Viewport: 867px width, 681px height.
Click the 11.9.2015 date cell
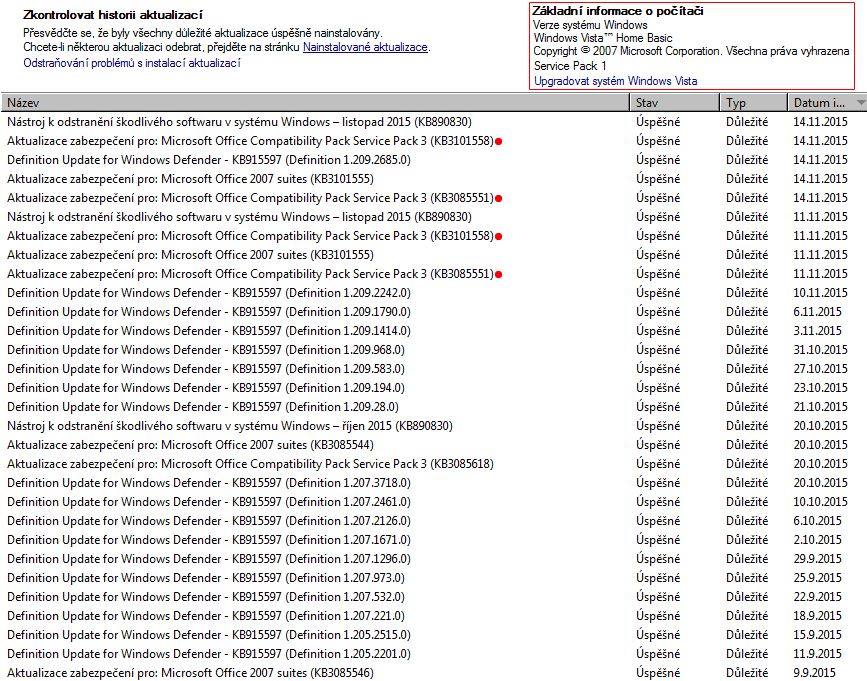click(x=817, y=654)
